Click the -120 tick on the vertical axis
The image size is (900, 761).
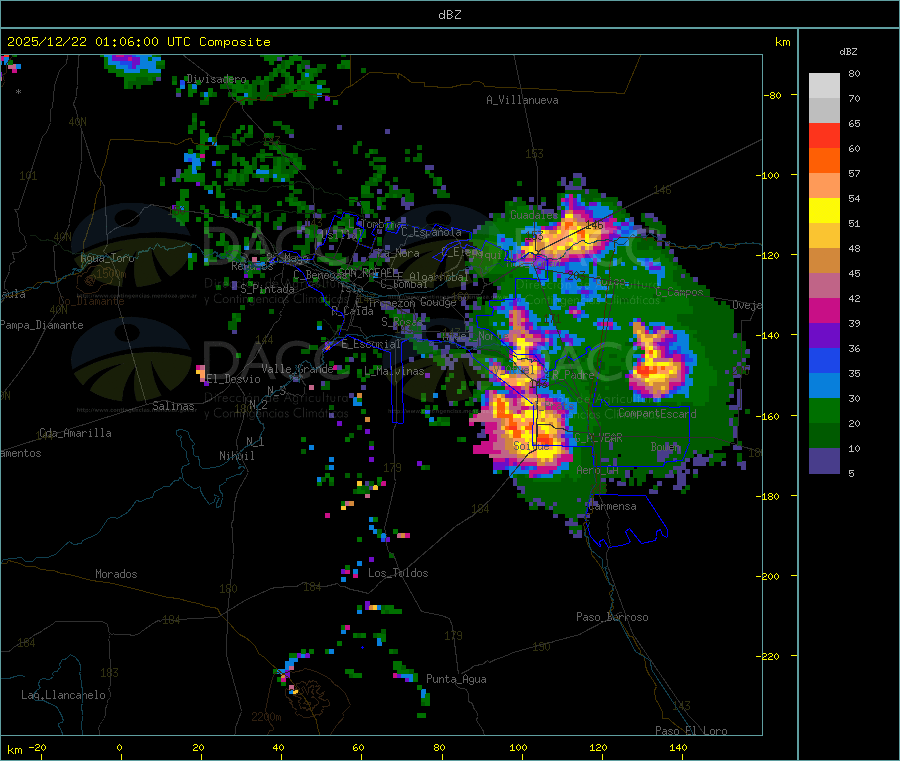767,255
